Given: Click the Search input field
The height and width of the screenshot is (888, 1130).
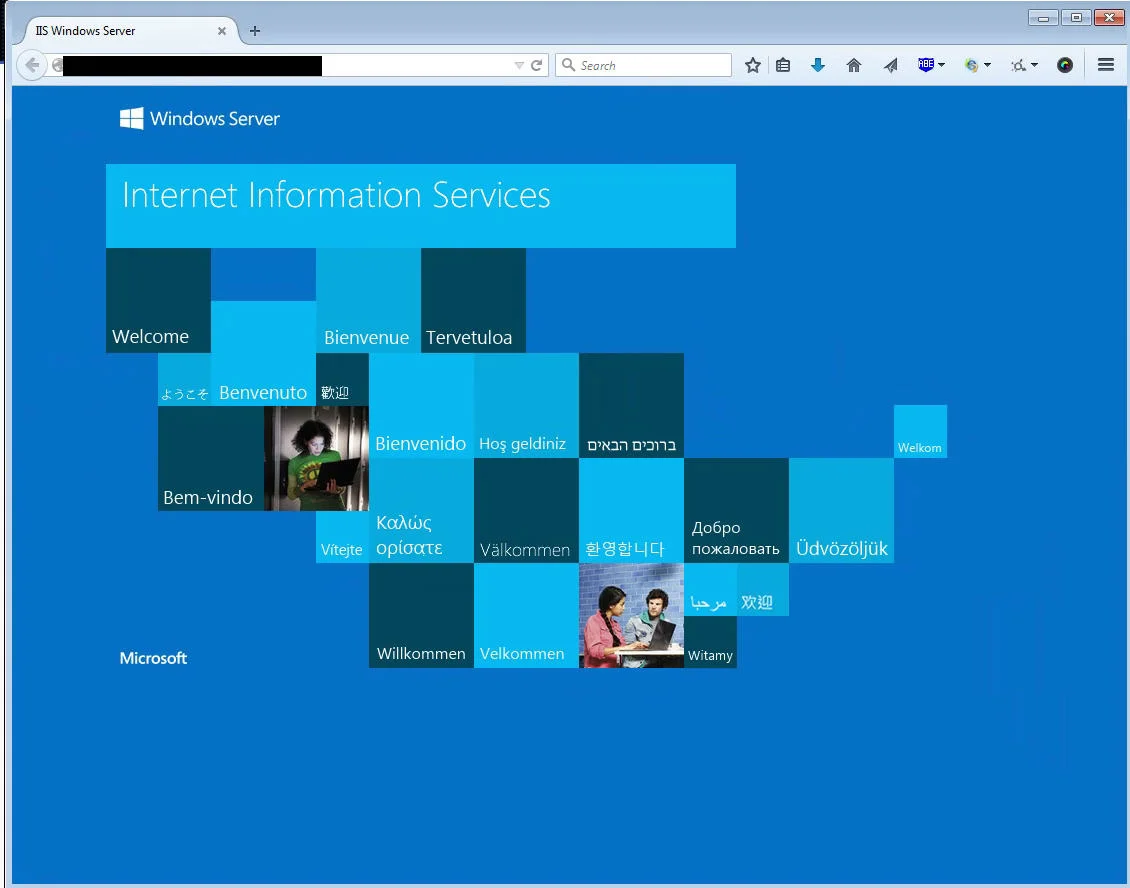Looking at the screenshot, I should pos(644,65).
